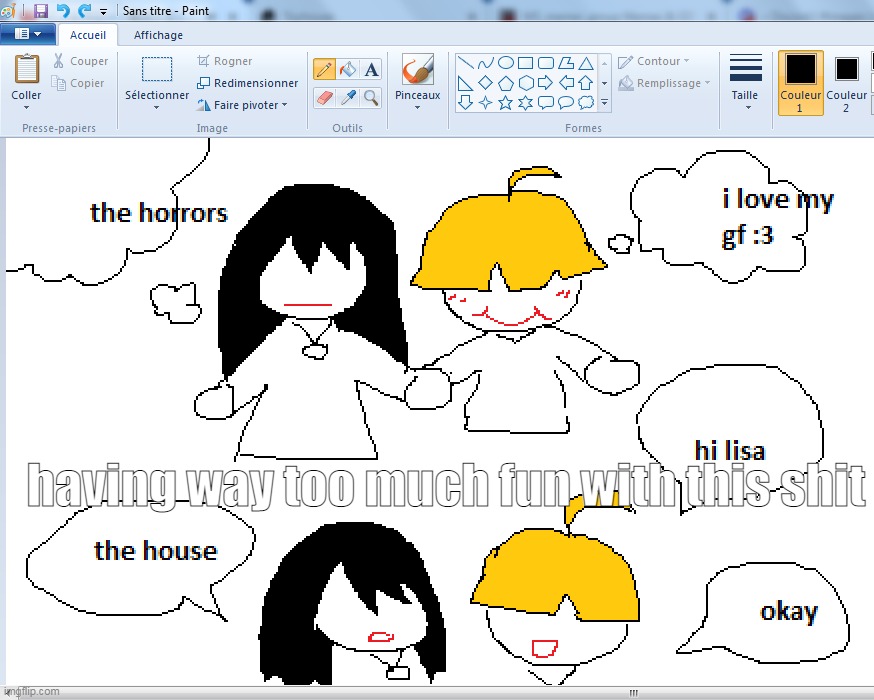This screenshot has height=700, width=874.
Task: Select the Pentagon shape
Action: (506, 83)
